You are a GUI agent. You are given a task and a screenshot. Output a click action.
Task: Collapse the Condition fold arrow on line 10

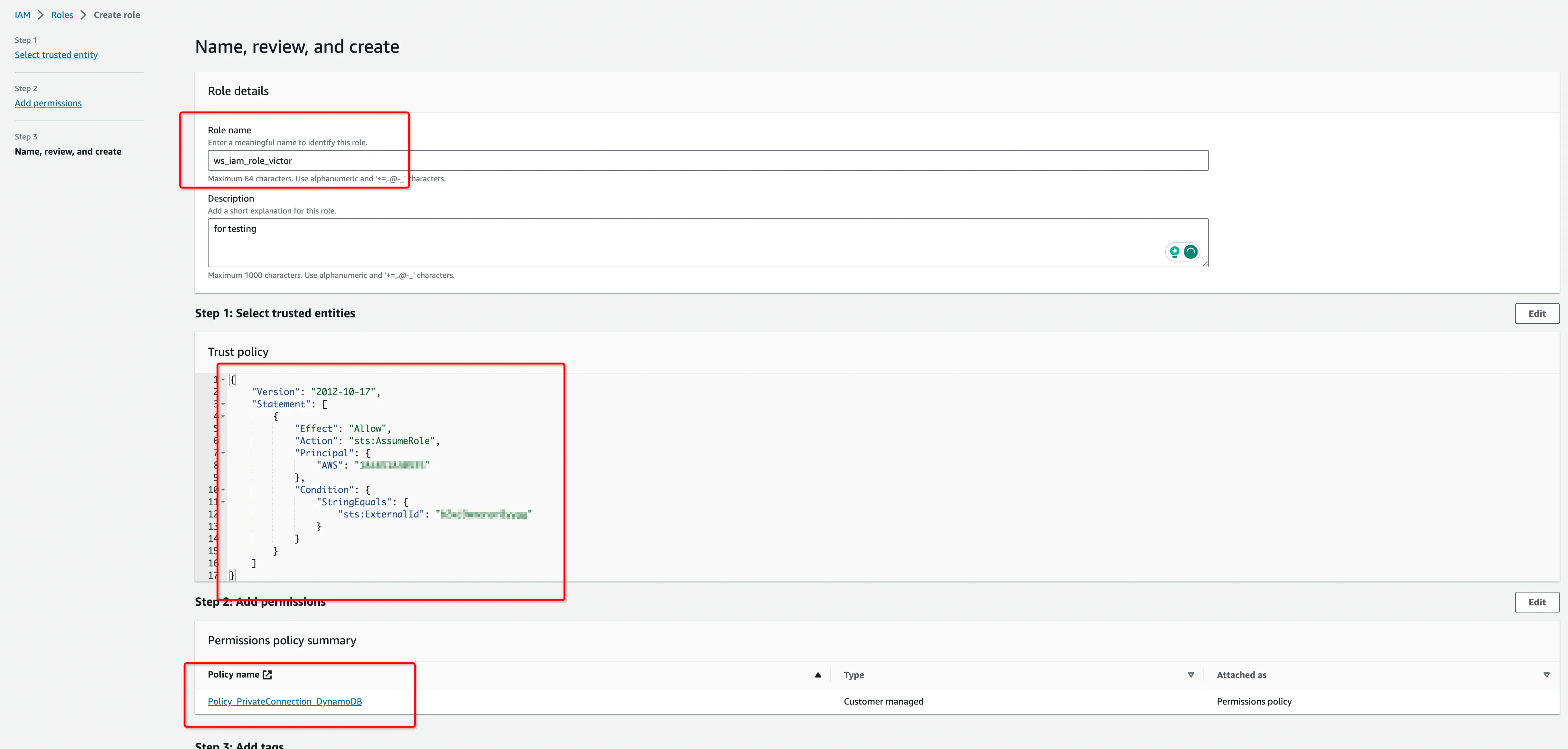click(x=223, y=489)
